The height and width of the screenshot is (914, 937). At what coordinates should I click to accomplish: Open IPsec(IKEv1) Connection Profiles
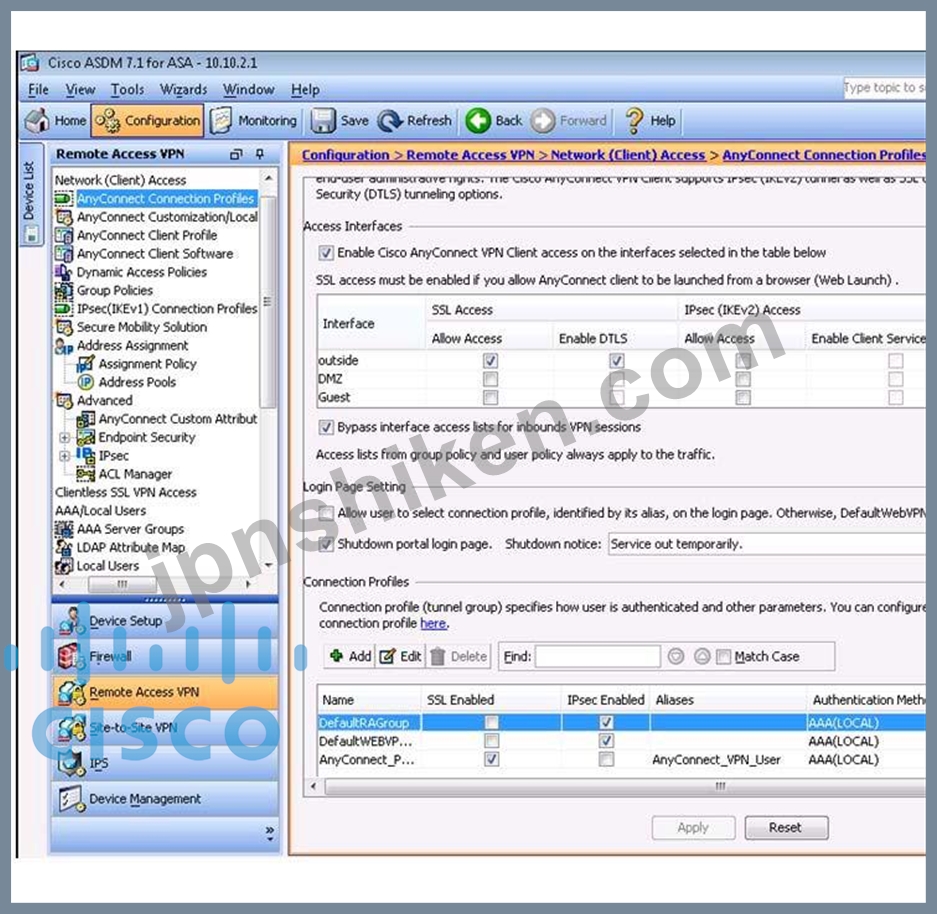pos(167,309)
